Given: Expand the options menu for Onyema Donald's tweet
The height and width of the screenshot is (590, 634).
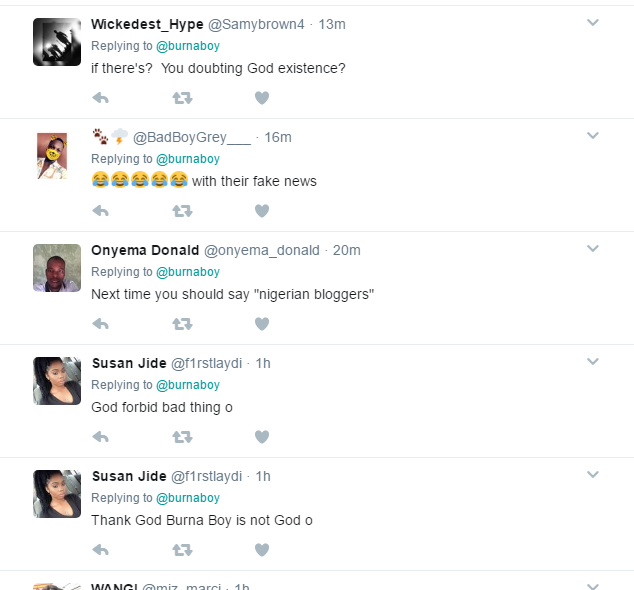Looking at the screenshot, I should pyautogui.click(x=592, y=248).
